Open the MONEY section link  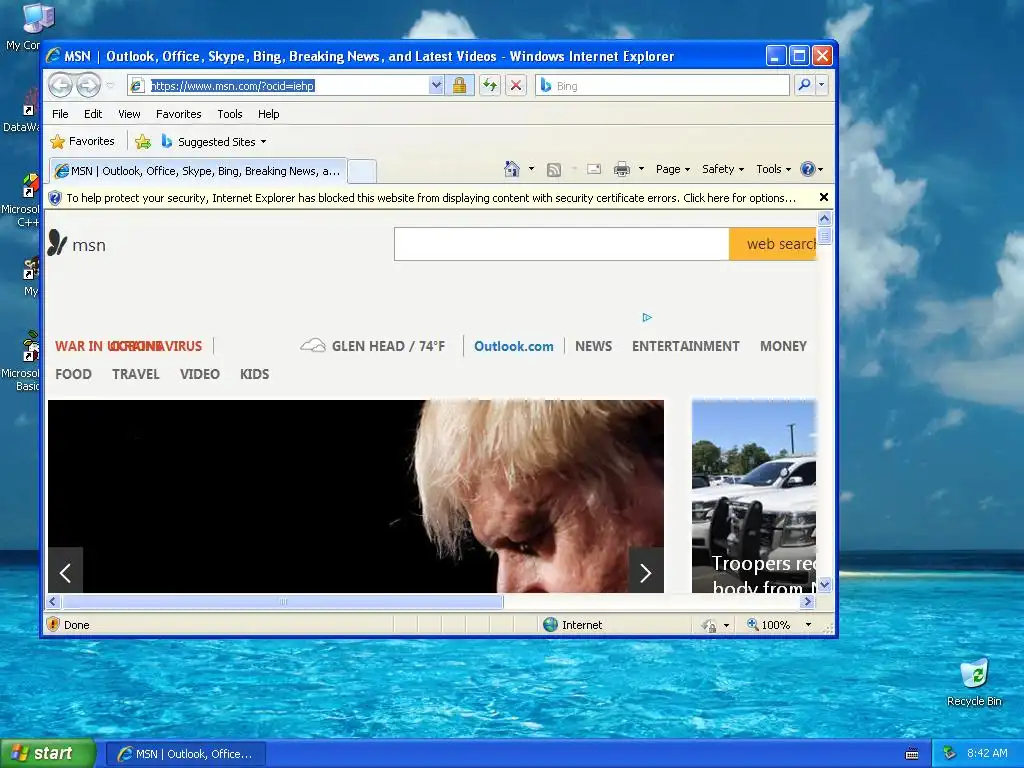point(783,346)
